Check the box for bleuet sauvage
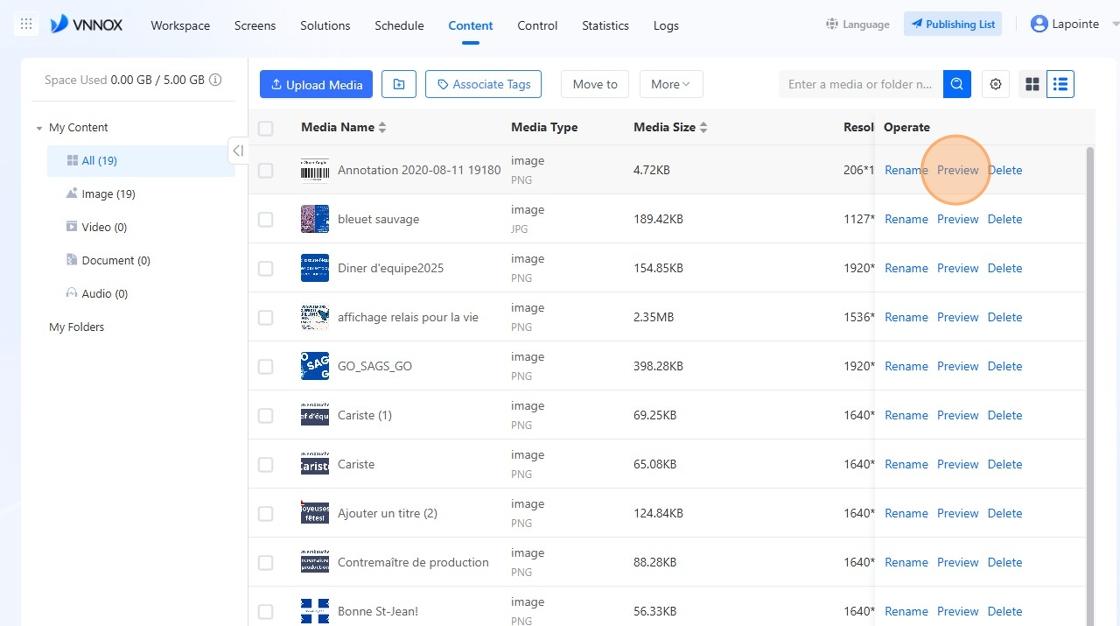1120x626 pixels. click(x=266, y=219)
